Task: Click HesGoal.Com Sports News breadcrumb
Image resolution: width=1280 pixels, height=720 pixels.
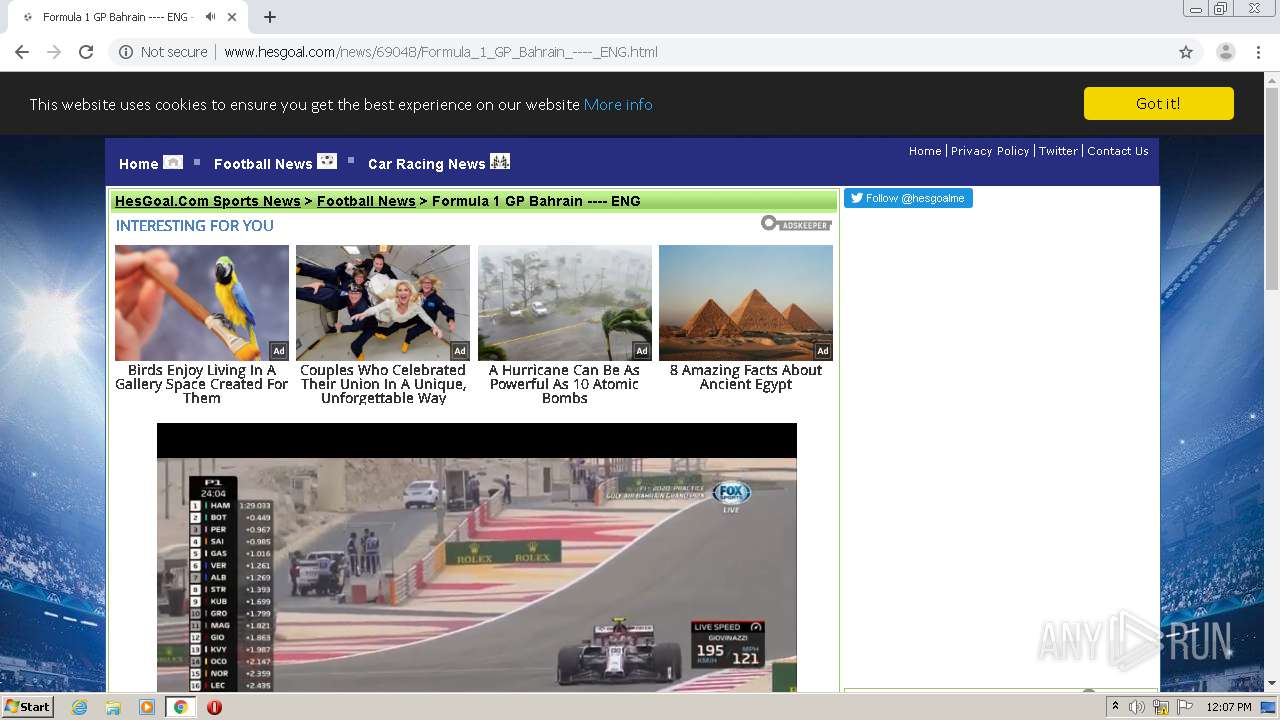Action: pyautogui.click(x=208, y=201)
